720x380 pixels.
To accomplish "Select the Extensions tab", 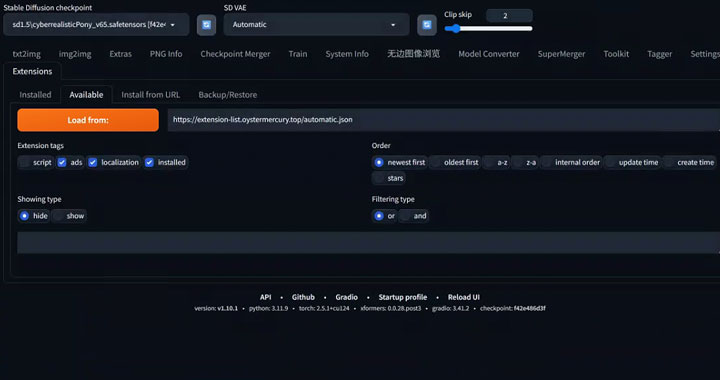I will pos(32,72).
